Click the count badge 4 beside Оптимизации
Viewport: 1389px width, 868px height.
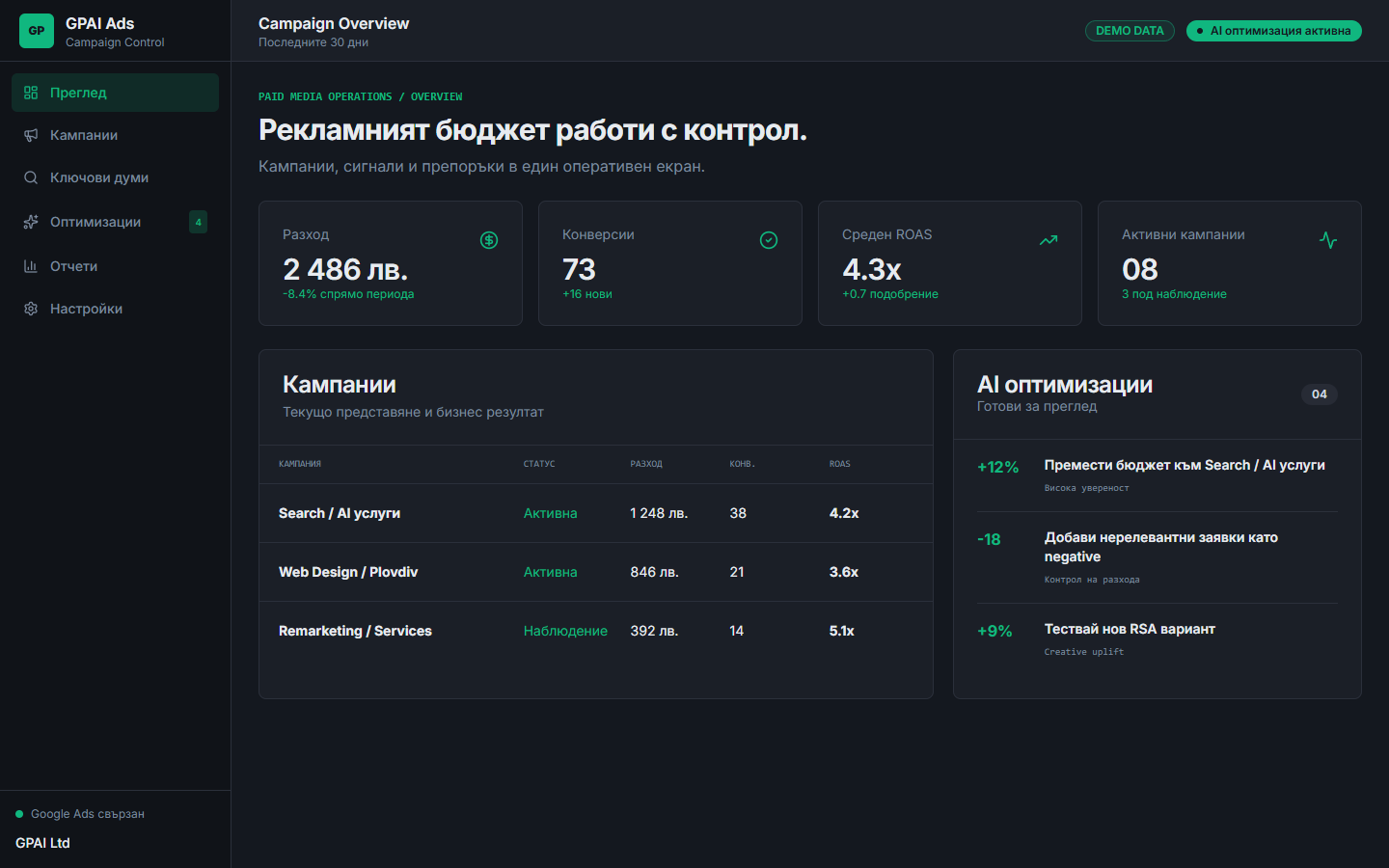[x=199, y=222]
